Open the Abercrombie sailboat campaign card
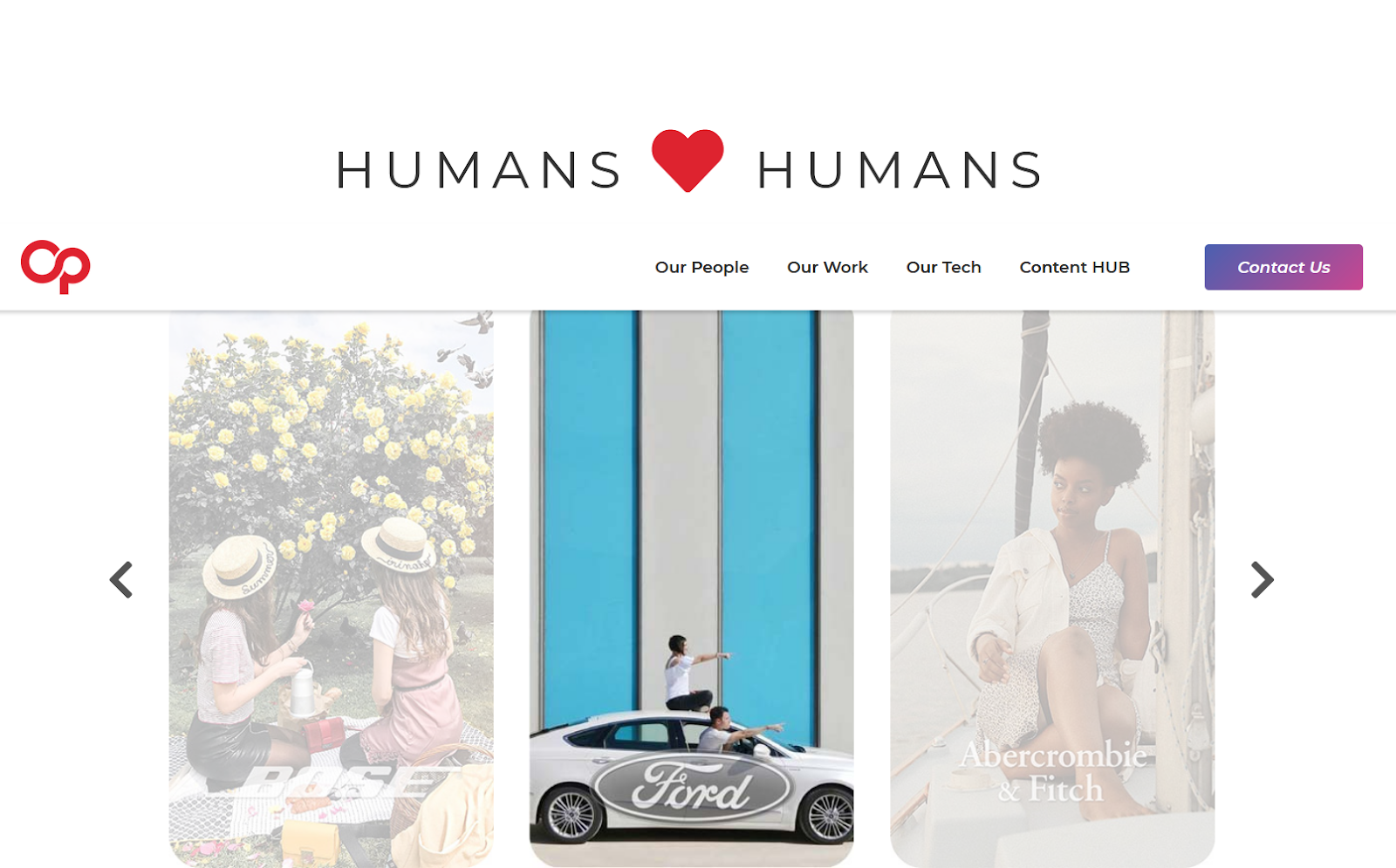This screenshot has height=868, width=1396. click(x=1052, y=589)
